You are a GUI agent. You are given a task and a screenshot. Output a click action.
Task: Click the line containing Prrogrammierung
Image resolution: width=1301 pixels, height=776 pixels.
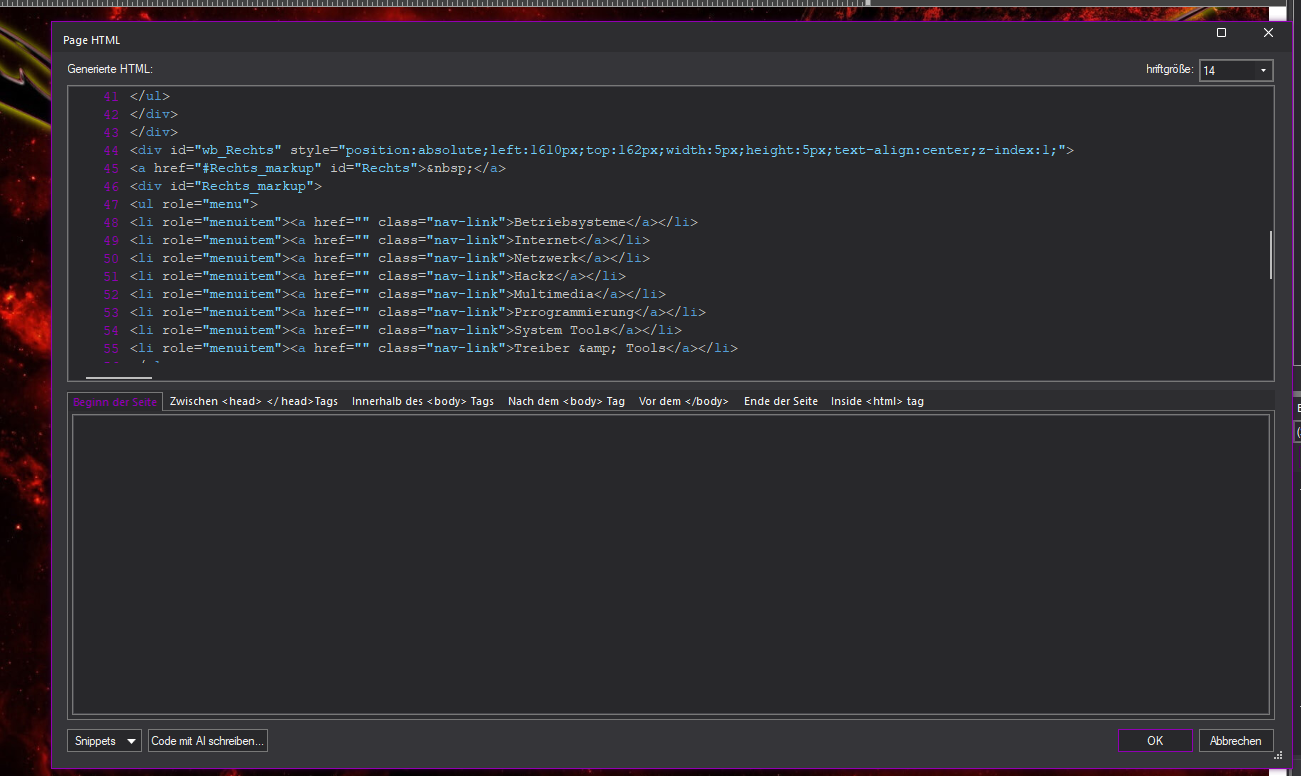click(x=417, y=312)
